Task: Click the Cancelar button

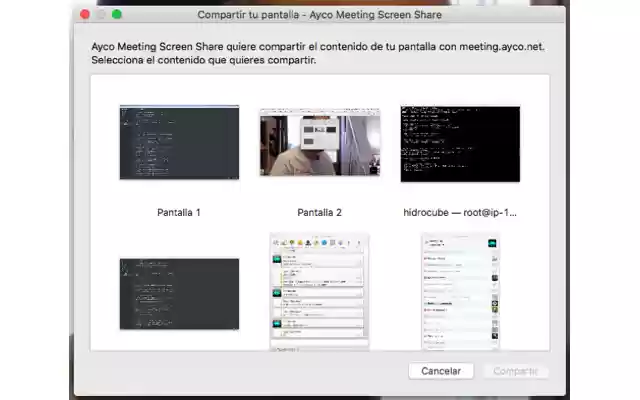Action: tap(441, 371)
